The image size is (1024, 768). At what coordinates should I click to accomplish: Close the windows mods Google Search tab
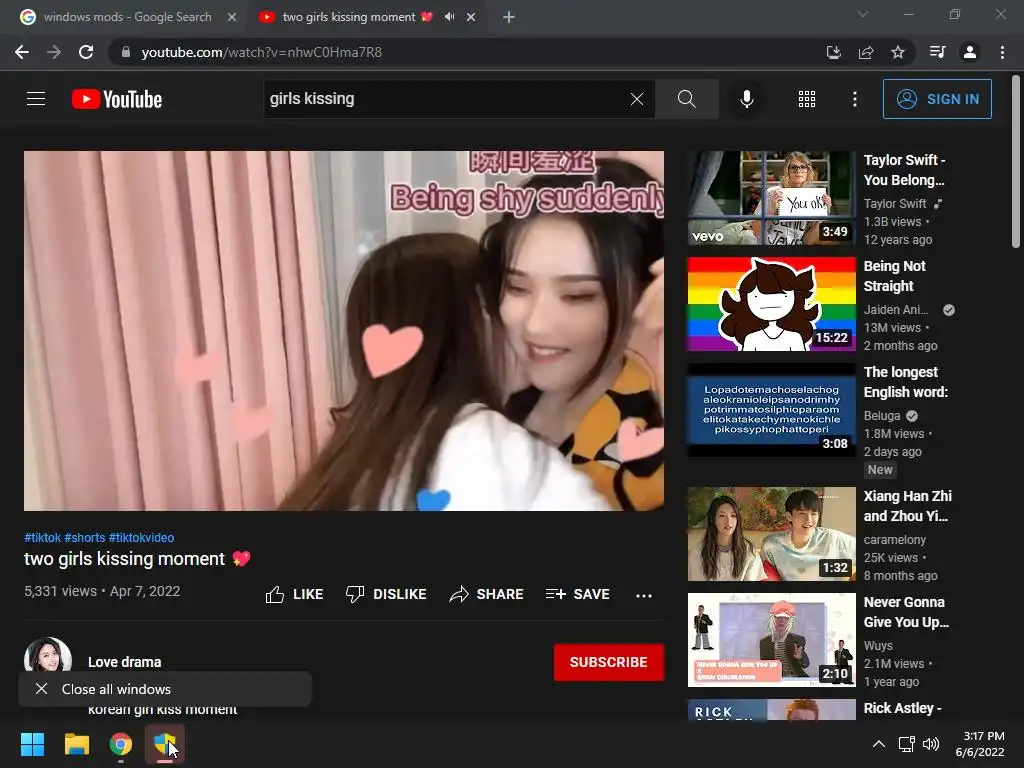tap(232, 17)
